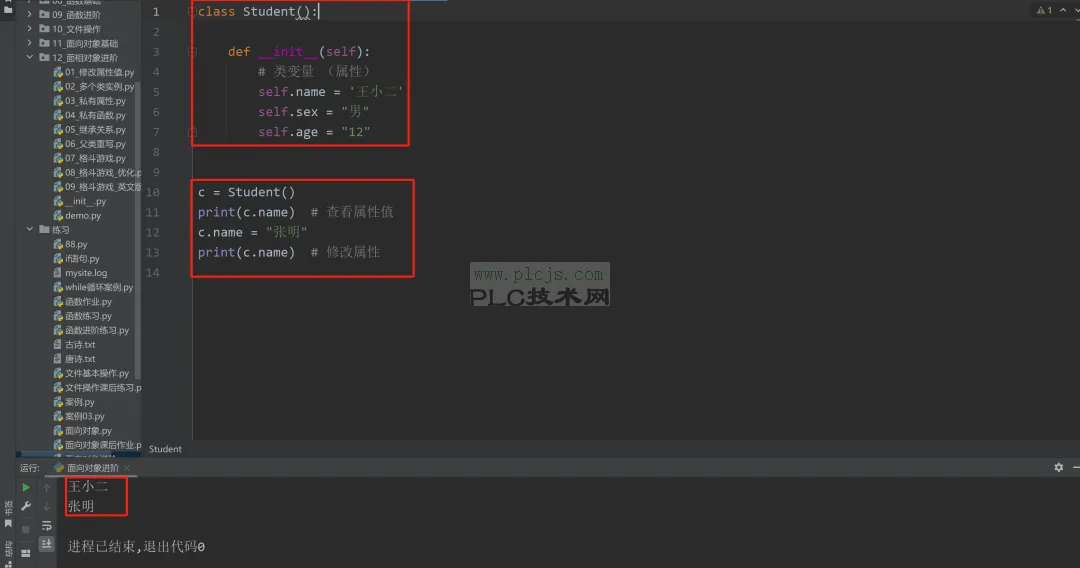Image resolution: width=1080 pixels, height=568 pixels.
Task: Open project tool window folder icon
Action: tap(8, 10)
